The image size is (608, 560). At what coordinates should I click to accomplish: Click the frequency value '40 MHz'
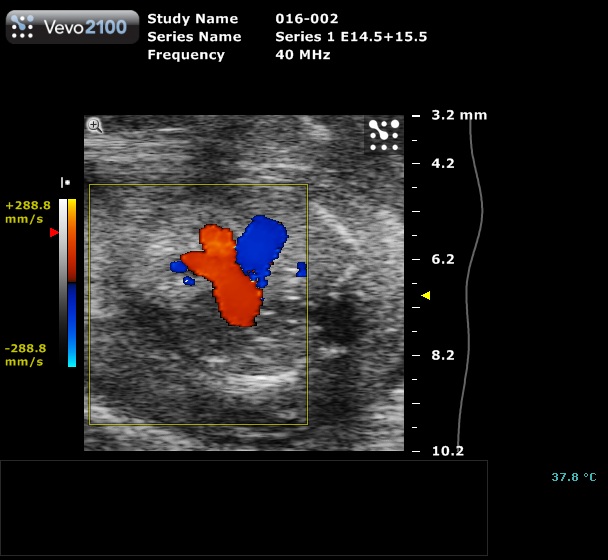click(303, 55)
